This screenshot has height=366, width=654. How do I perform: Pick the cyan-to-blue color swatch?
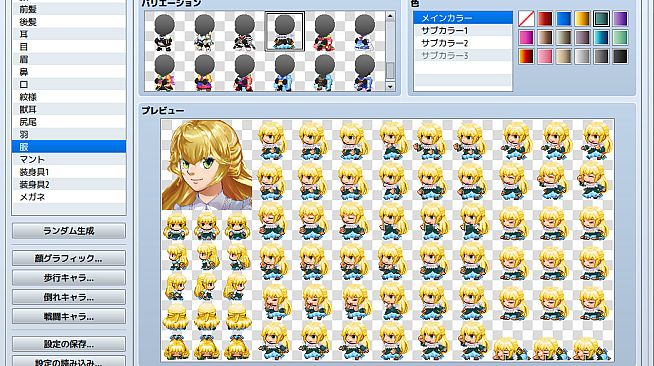601,38
